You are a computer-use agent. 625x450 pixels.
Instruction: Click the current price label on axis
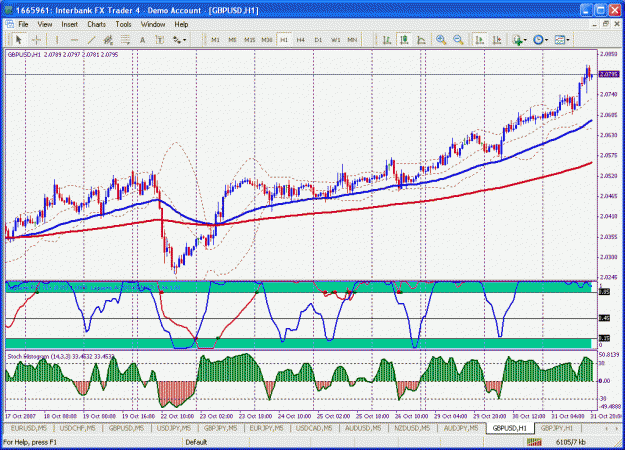pyautogui.click(x=609, y=74)
